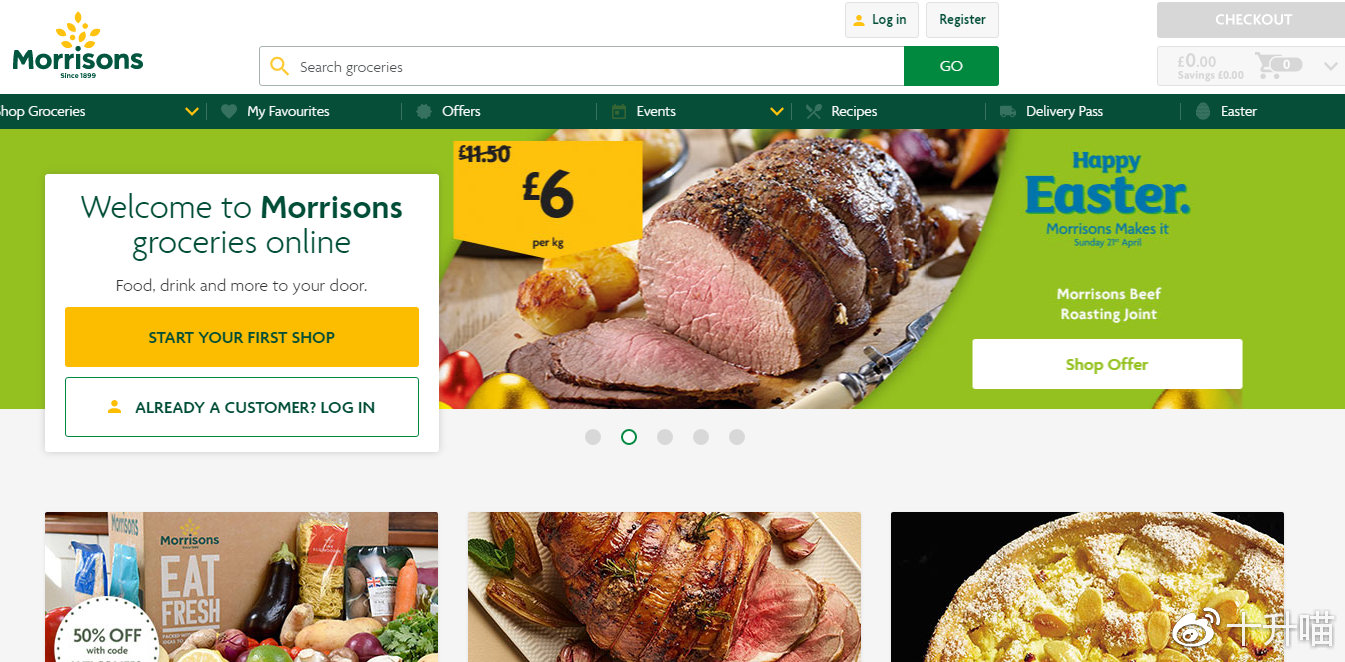
Task: Click the calendar icon beside Events
Action: pos(619,111)
